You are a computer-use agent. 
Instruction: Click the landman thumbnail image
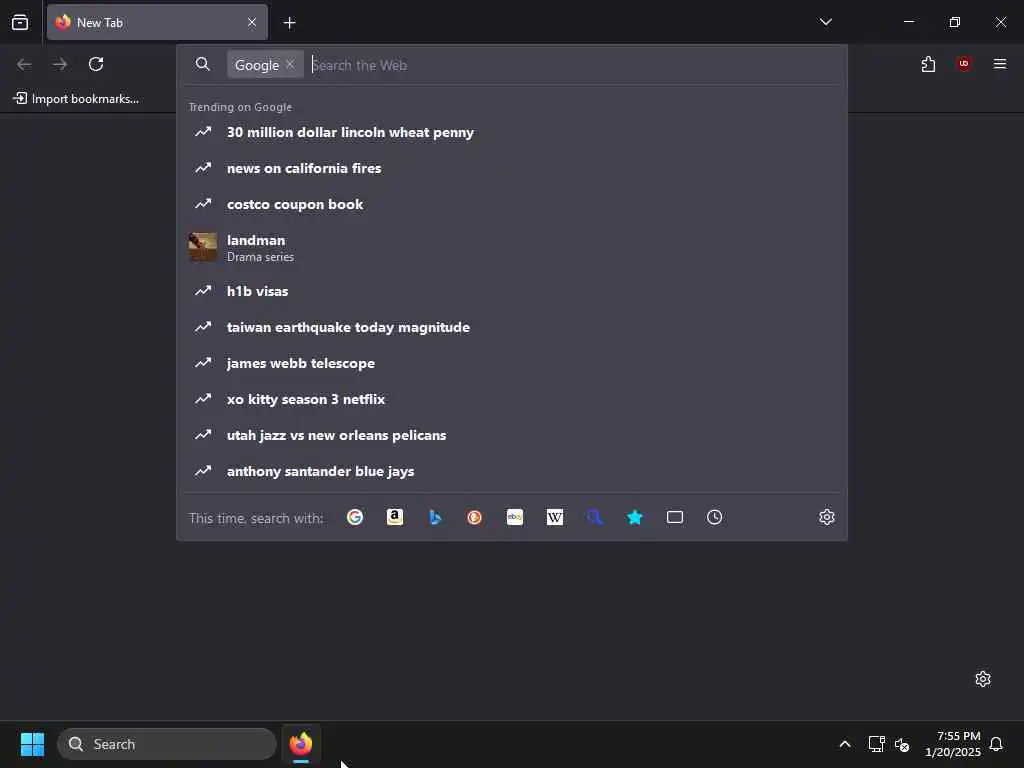(x=202, y=248)
